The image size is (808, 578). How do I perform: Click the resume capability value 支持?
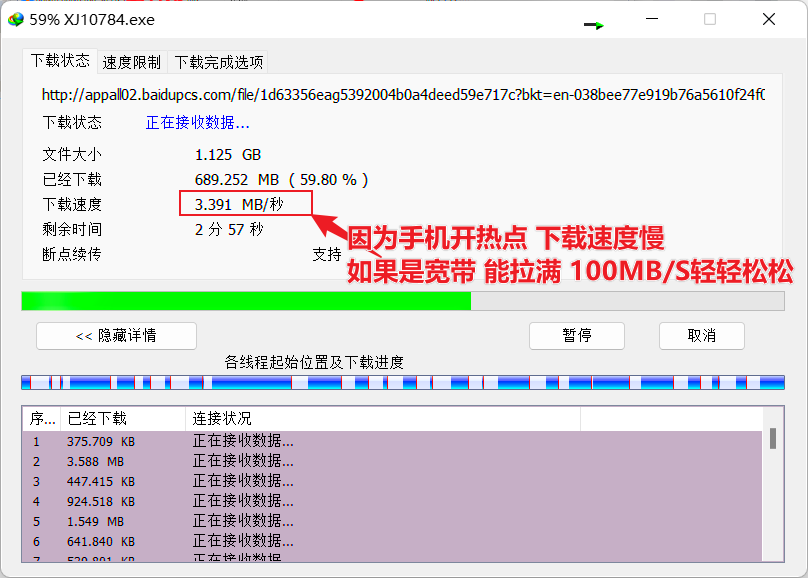point(327,254)
